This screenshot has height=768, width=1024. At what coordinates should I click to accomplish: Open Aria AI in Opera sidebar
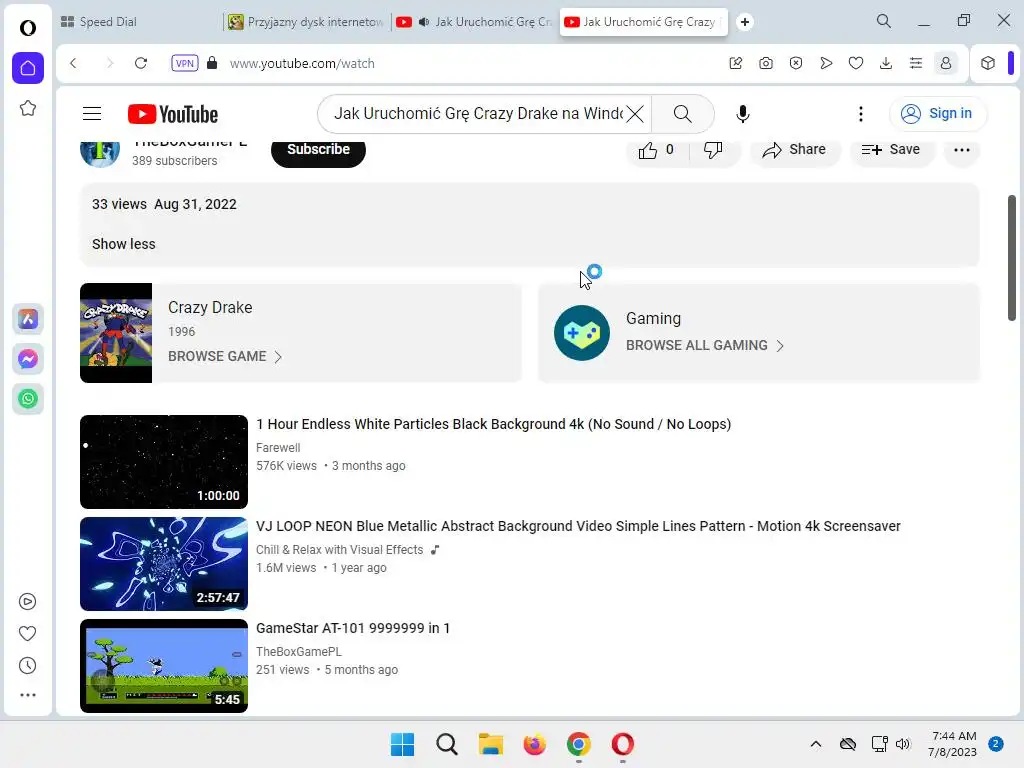point(28,319)
